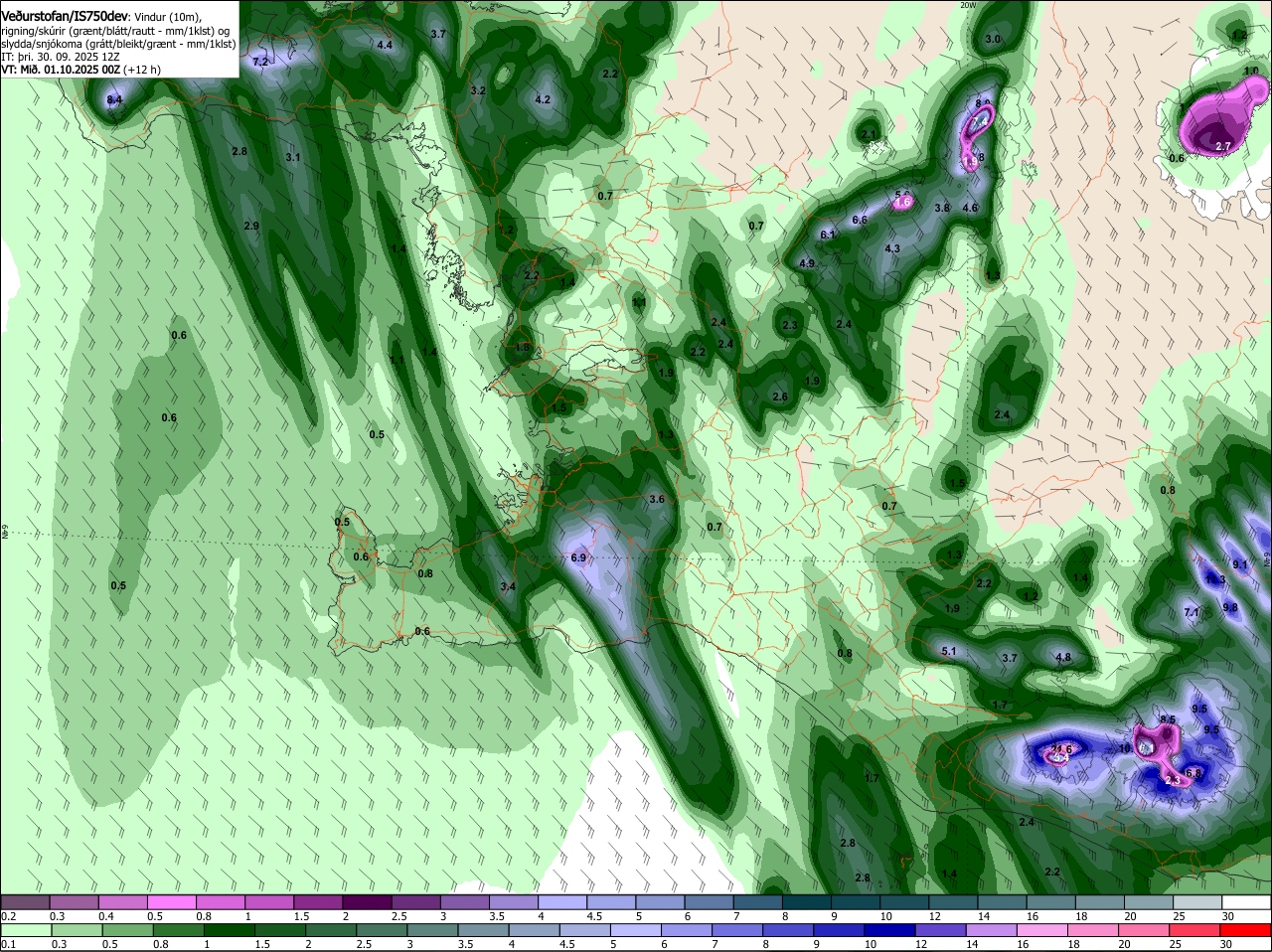This screenshot has height=952, width=1272.
Task: Click the precipitation value 7.1 on the map
Action: [x=1192, y=612]
